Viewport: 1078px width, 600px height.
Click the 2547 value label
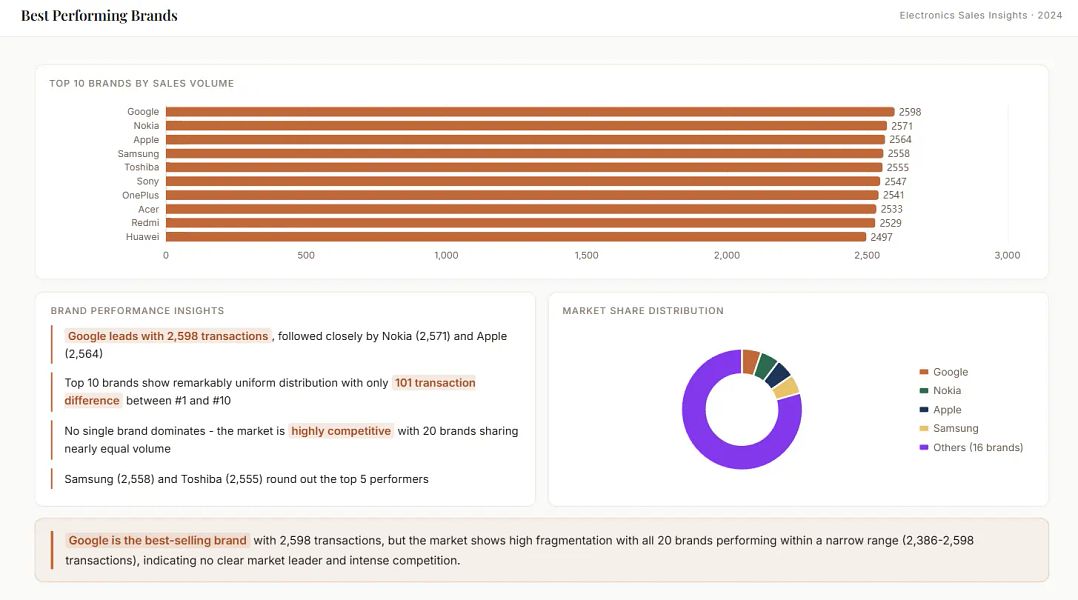tap(895, 181)
